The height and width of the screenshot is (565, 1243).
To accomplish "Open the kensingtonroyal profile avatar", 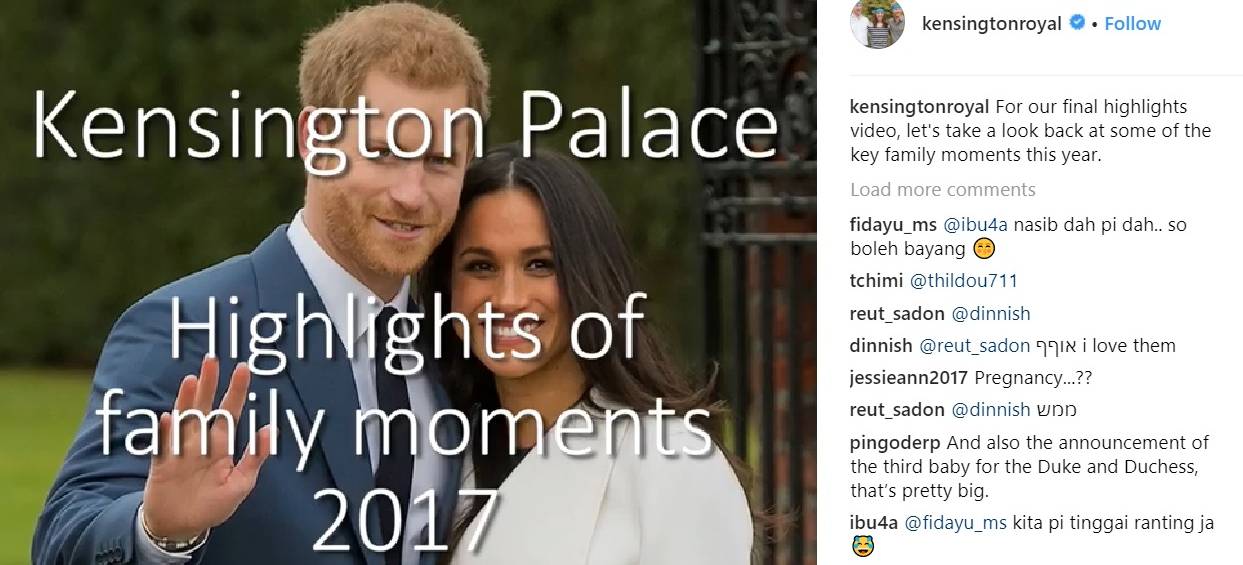I will 877,23.
